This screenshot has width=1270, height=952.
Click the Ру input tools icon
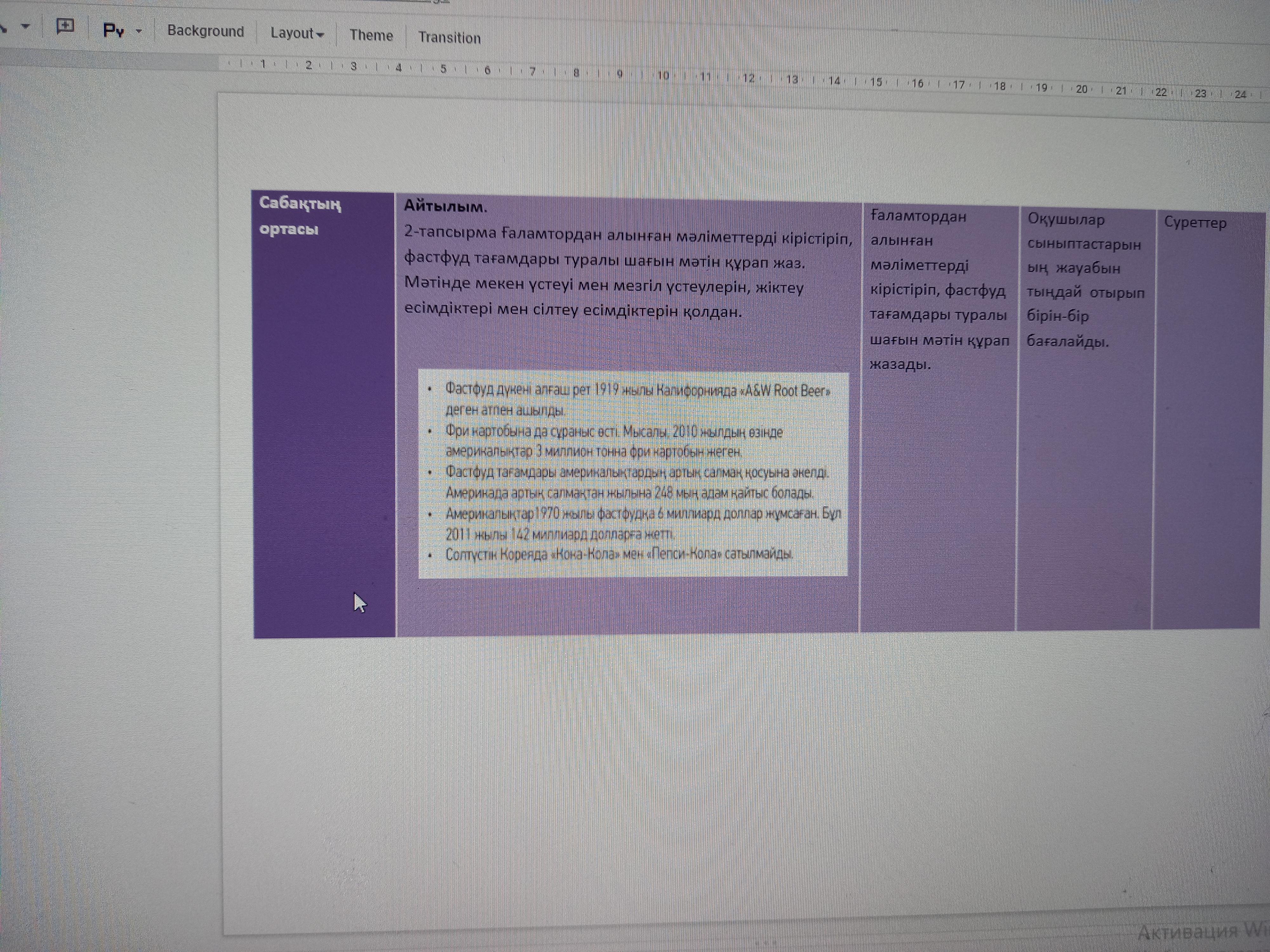point(113,30)
